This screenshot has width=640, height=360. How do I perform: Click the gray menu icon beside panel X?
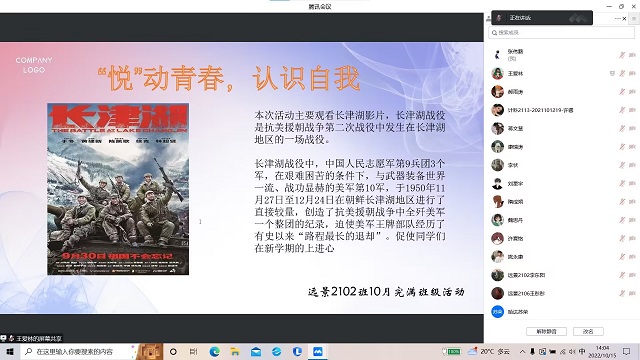(634, 18)
